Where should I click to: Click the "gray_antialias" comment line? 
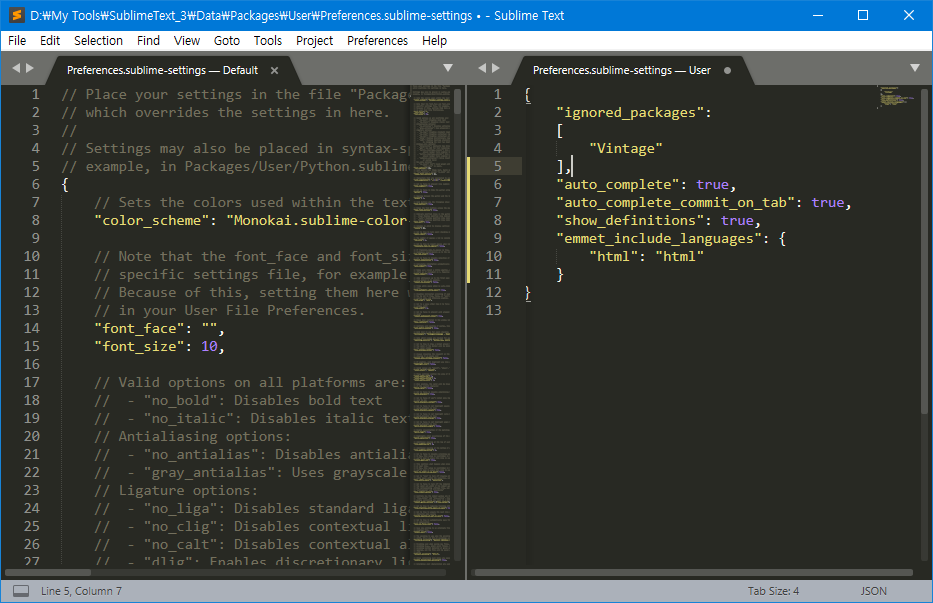(251, 472)
